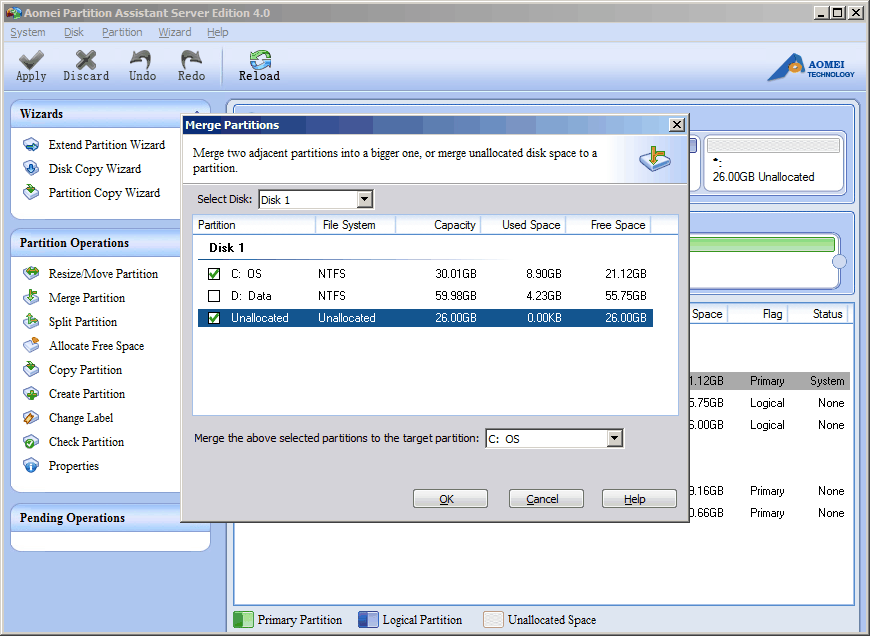Image resolution: width=870 pixels, height=636 pixels.
Task: Click the Redo arrow toolbar icon
Action: tap(191, 59)
